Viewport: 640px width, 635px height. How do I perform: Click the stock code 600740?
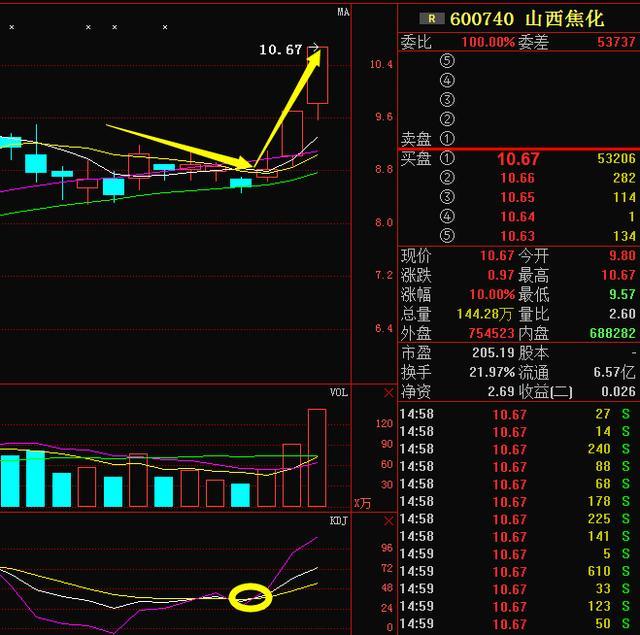pos(482,18)
